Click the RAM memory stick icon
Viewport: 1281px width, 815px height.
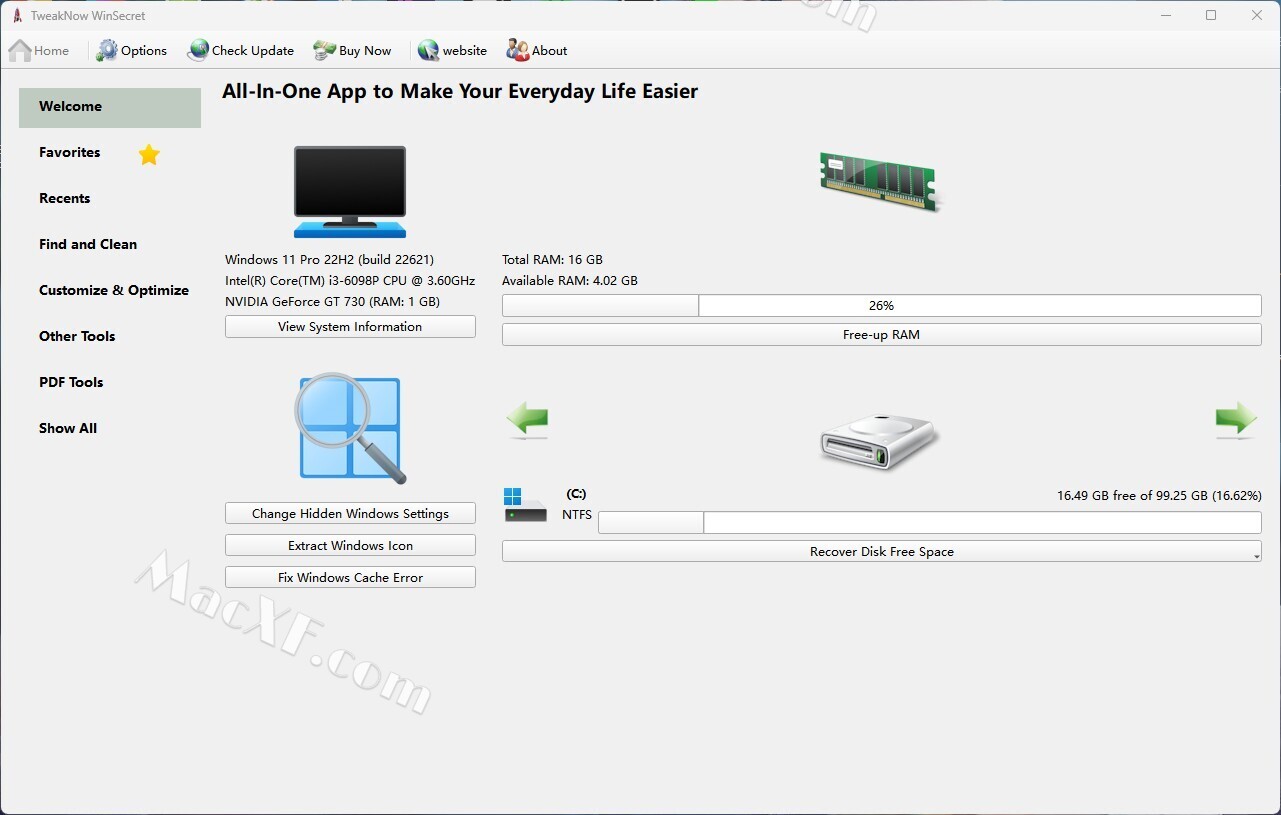tap(880, 181)
